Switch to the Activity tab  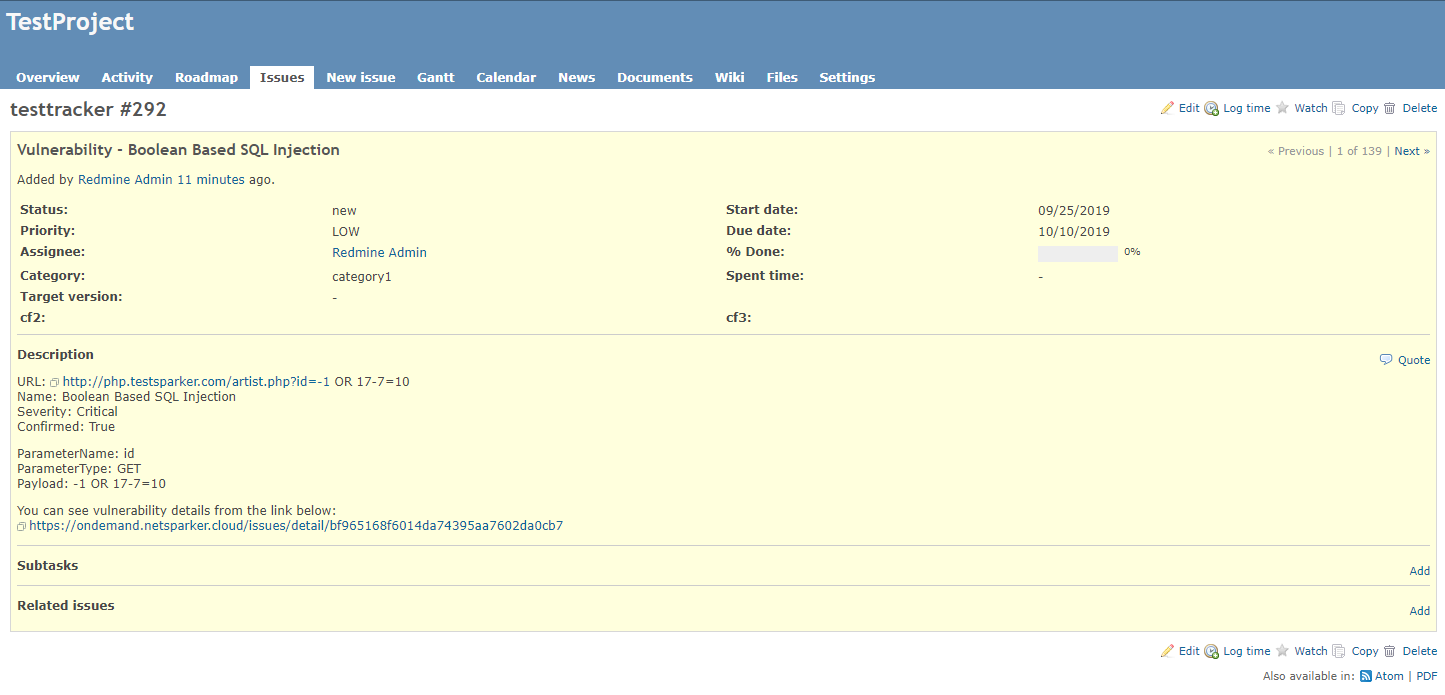[x=126, y=77]
